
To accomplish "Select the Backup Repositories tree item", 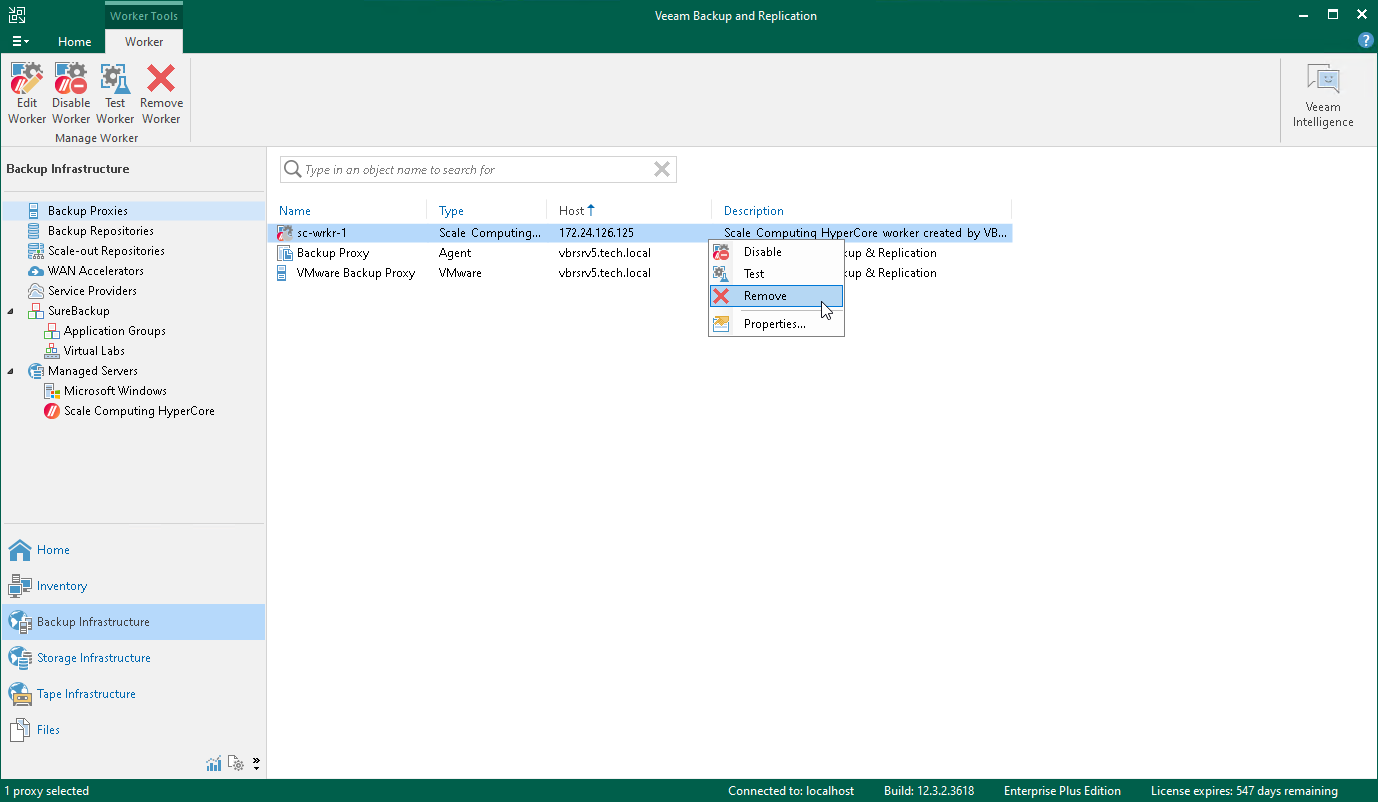I will coord(101,231).
